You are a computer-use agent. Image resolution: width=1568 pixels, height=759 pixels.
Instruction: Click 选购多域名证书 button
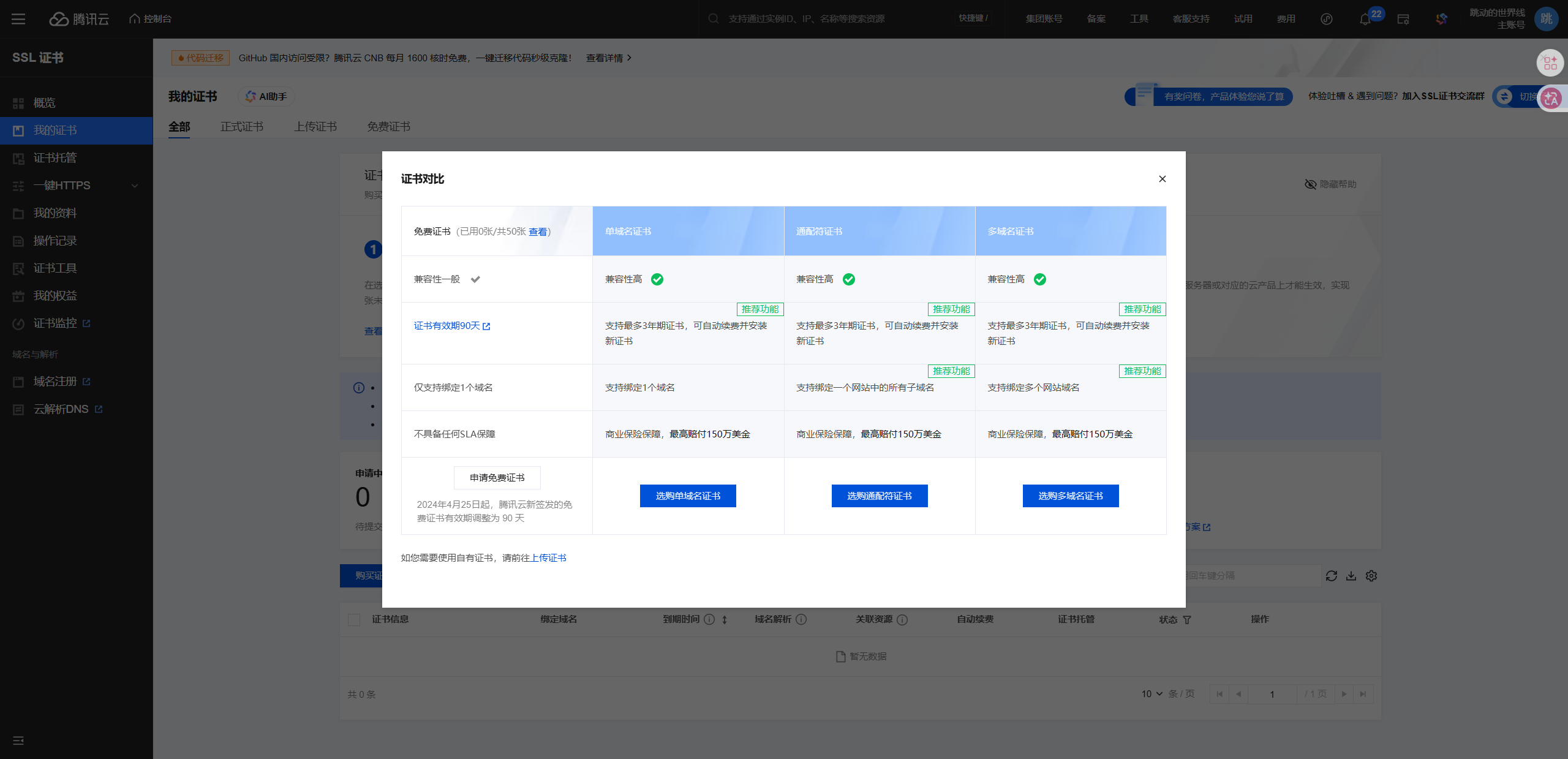1071,496
